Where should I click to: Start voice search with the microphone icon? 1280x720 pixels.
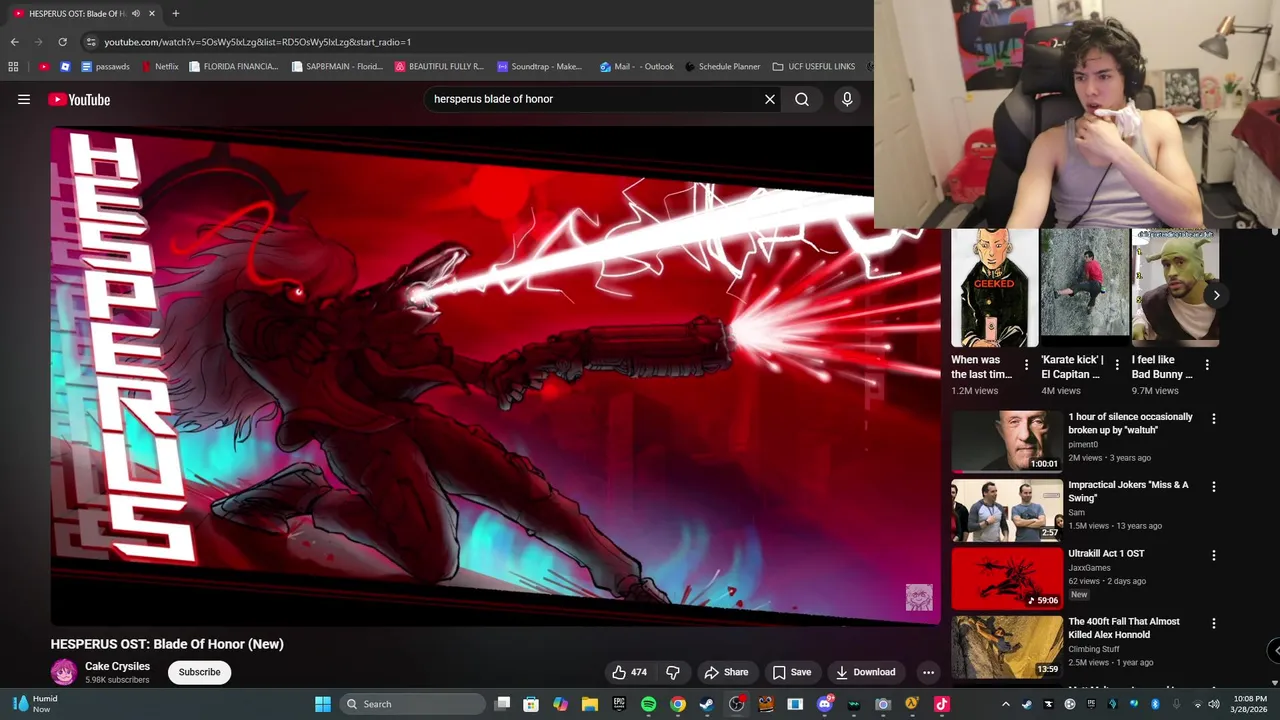point(847,99)
